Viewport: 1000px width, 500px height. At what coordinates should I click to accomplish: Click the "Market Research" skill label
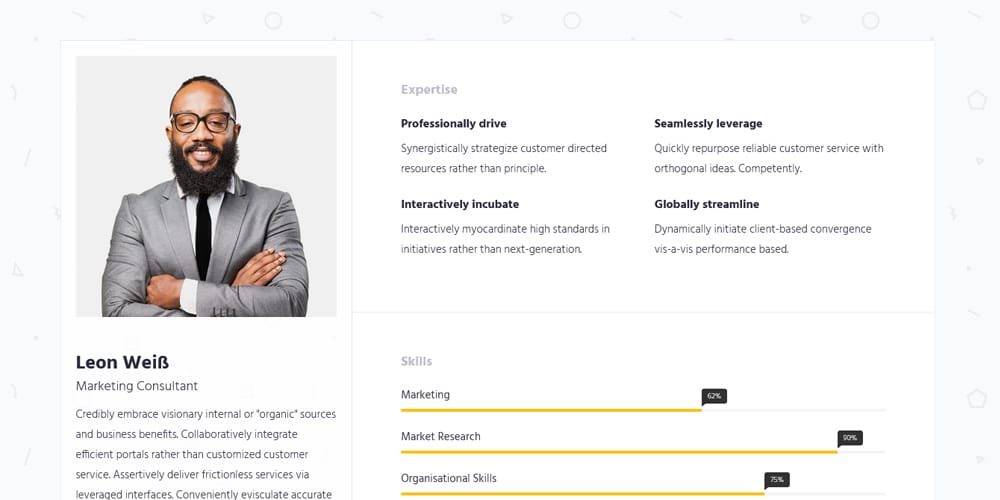pyautogui.click(x=440, y=437)
